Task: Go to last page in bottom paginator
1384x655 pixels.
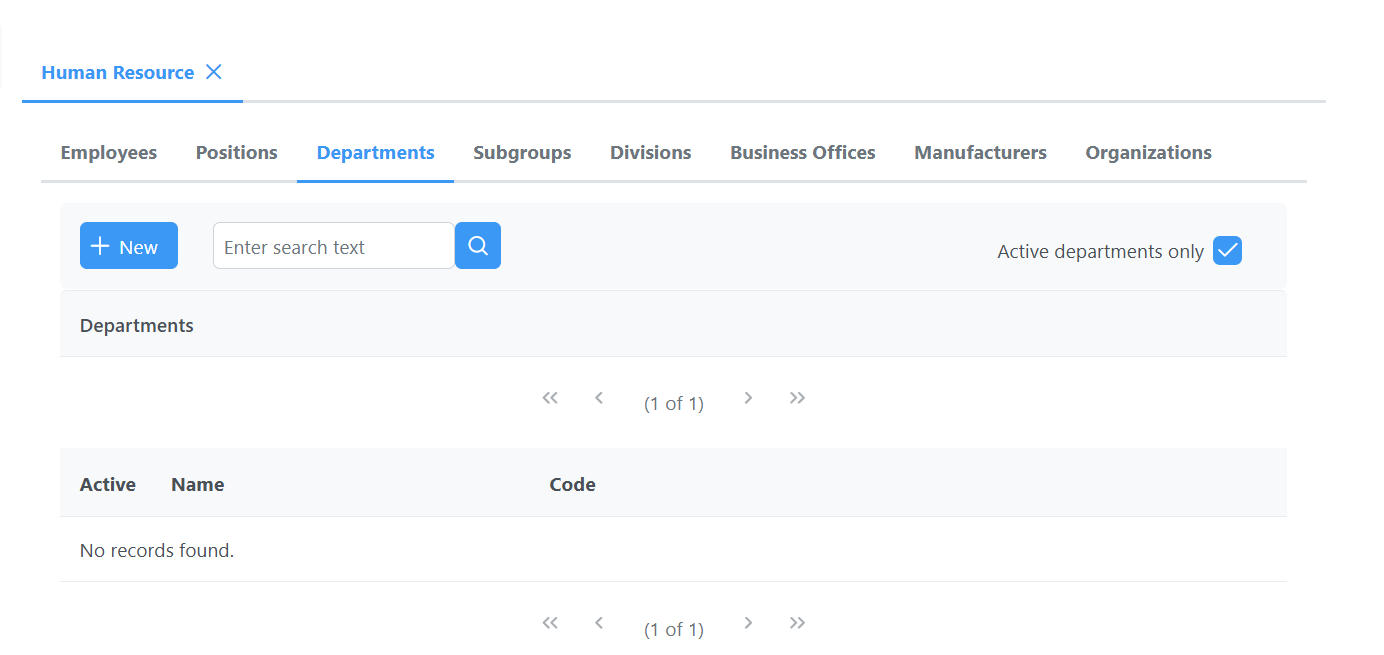Action: coord(797,623)
